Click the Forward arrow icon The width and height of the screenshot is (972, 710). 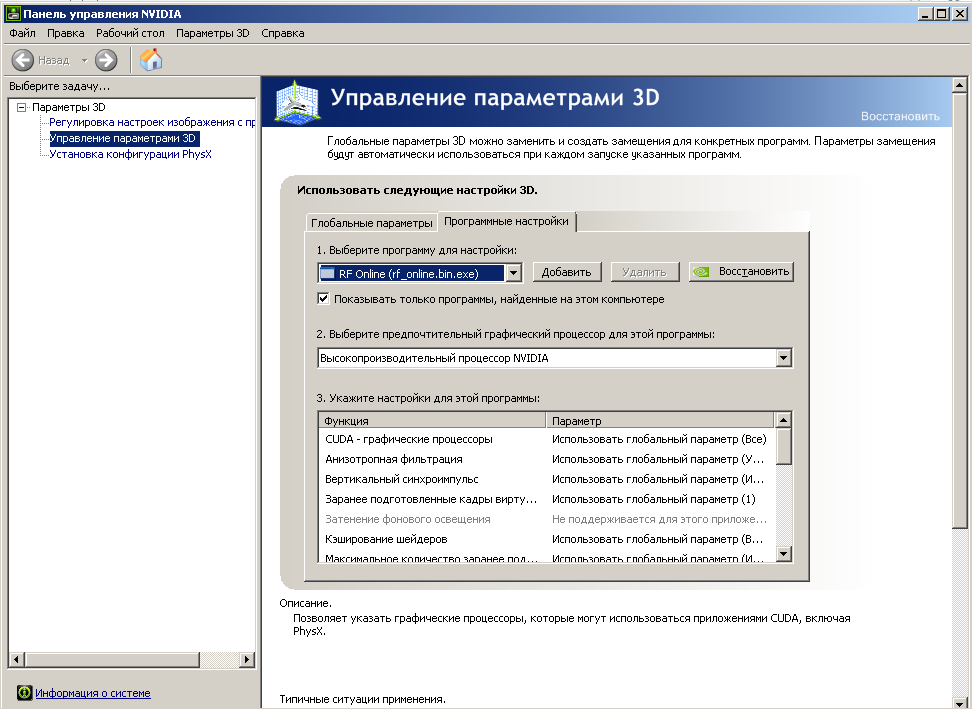pyautogui.click(x=106, y=60)
